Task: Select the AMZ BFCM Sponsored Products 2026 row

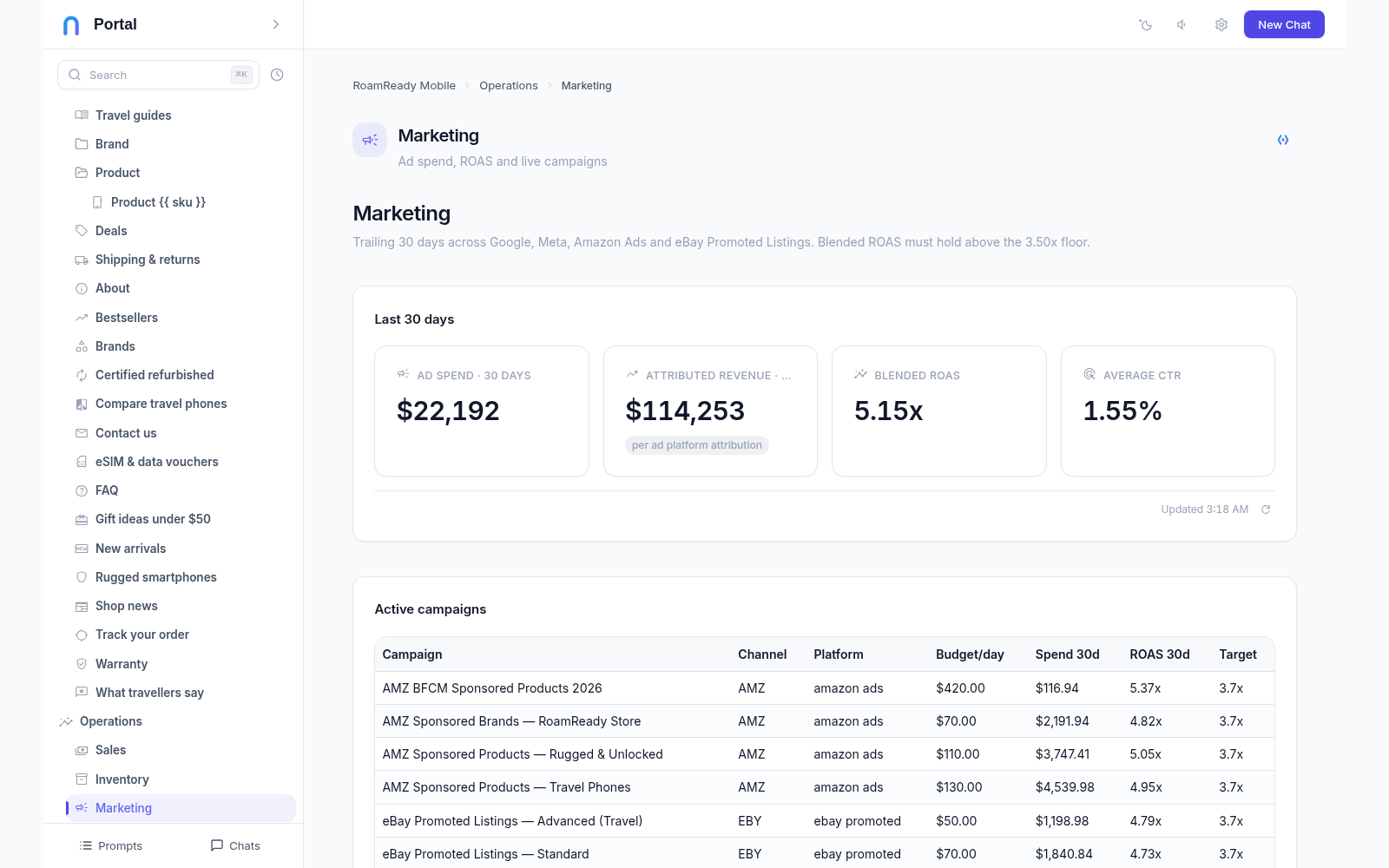Action: 825,688
